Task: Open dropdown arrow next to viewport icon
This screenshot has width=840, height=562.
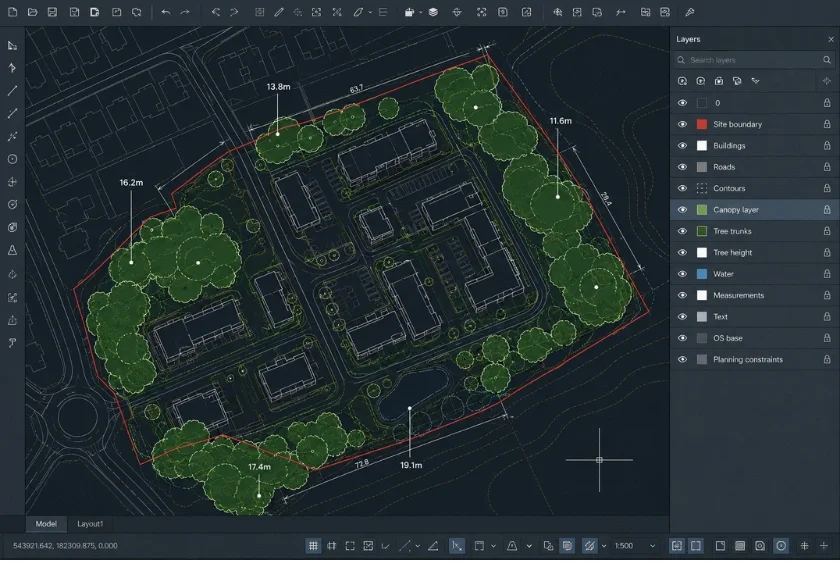Action: [x=493, y=546]
